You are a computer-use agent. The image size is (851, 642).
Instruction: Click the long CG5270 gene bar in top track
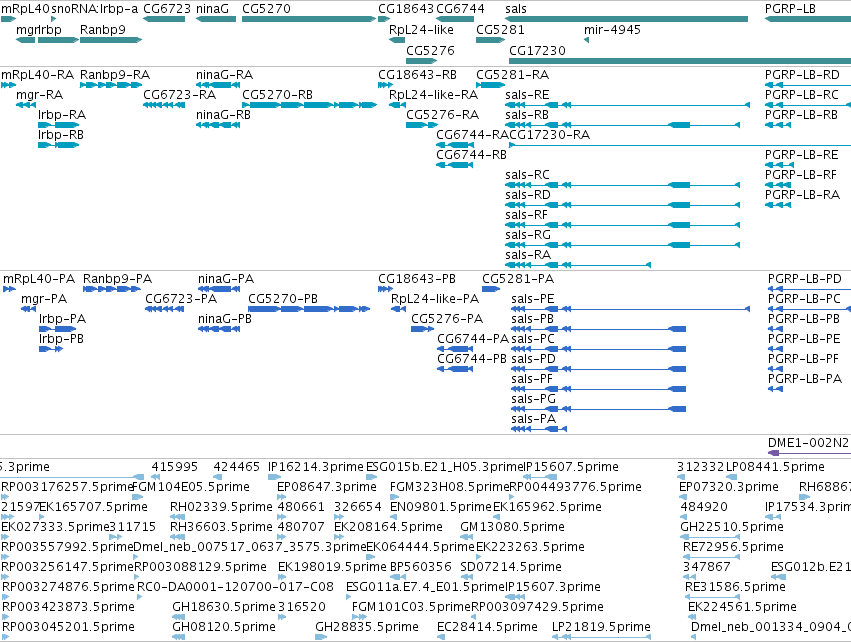309,19
